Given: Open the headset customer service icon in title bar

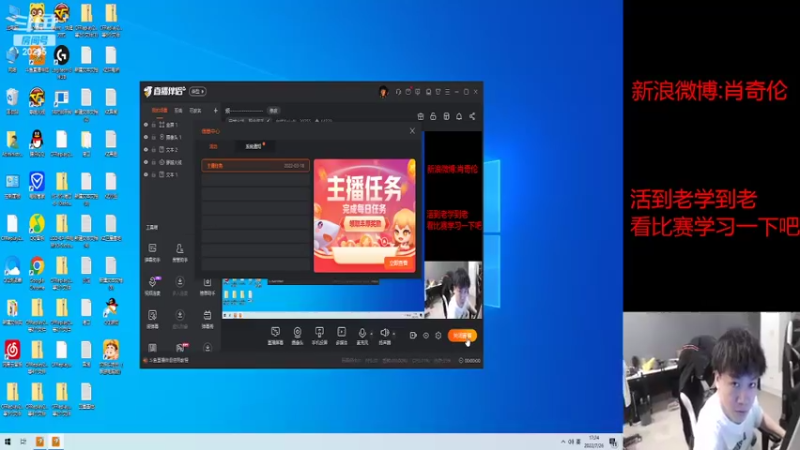Looking at the screenshot, I should tap(398, 92).
